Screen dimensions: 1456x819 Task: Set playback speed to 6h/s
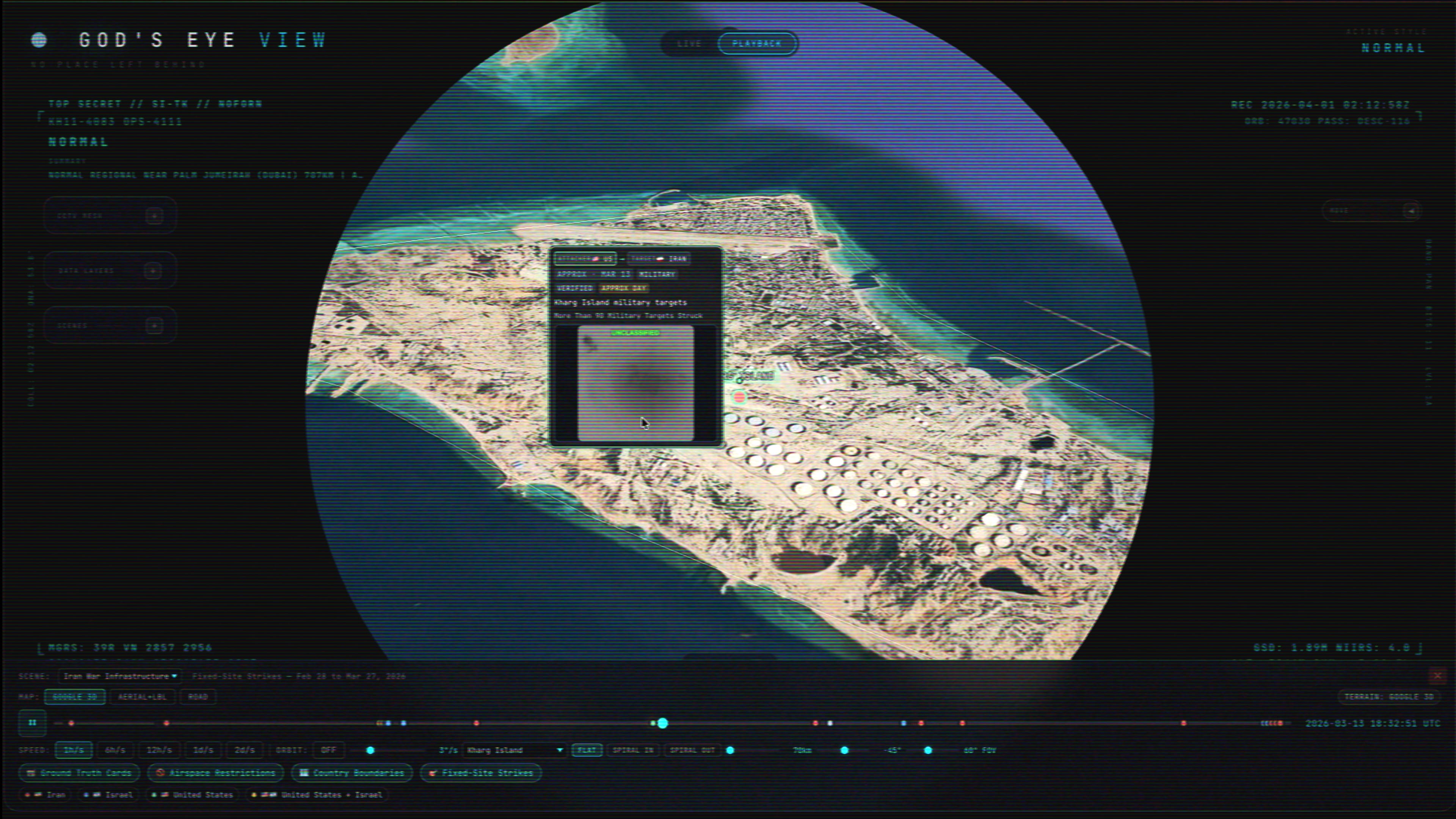[x=115, y=750]
